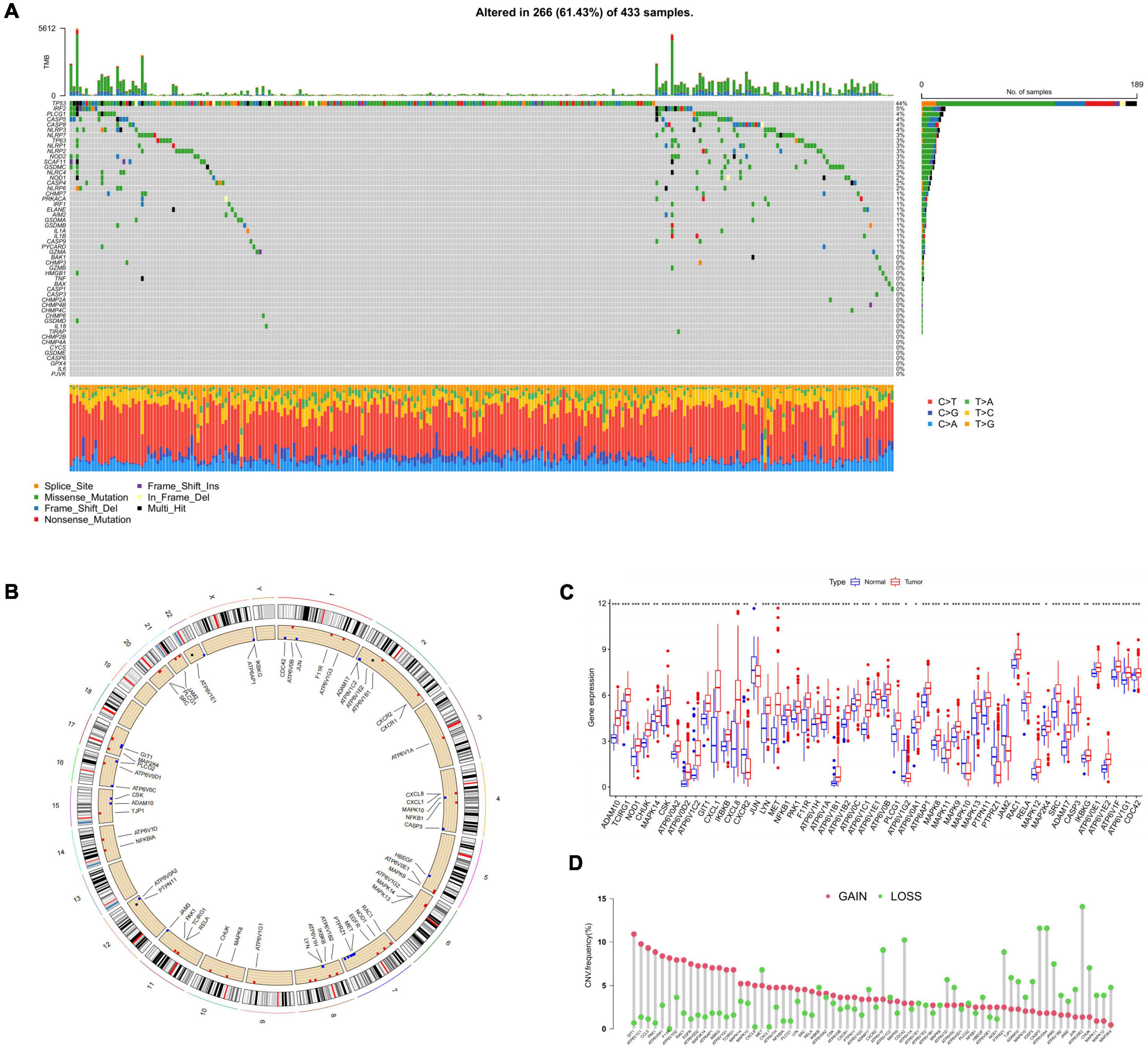Click the IRF2 row label in panel A

tap(60, 109)
